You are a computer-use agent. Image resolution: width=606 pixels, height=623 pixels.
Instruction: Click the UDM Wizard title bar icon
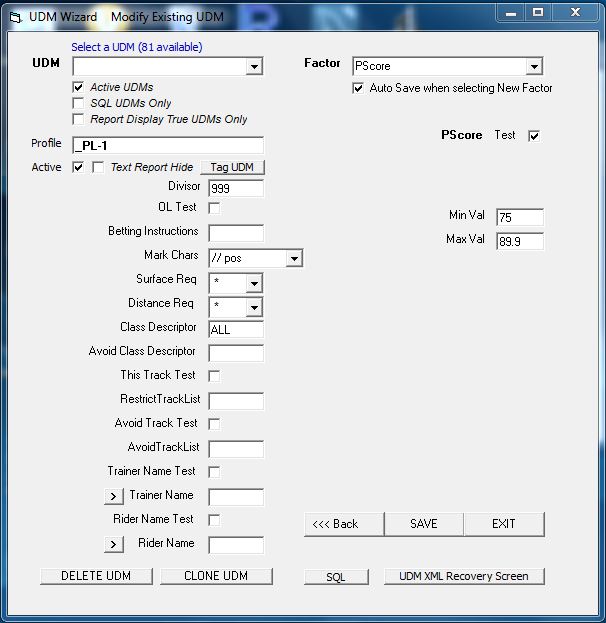pos(16,17)
